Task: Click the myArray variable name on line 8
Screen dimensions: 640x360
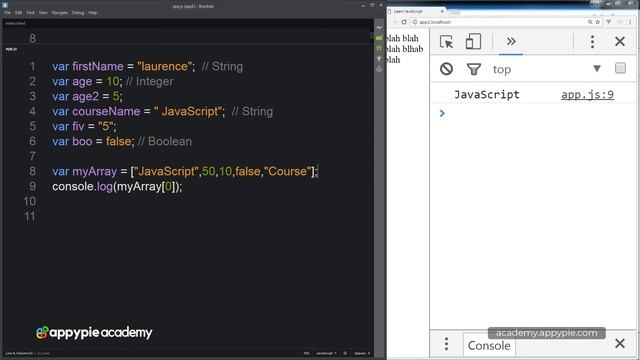Action: click(x=94, y=171)
